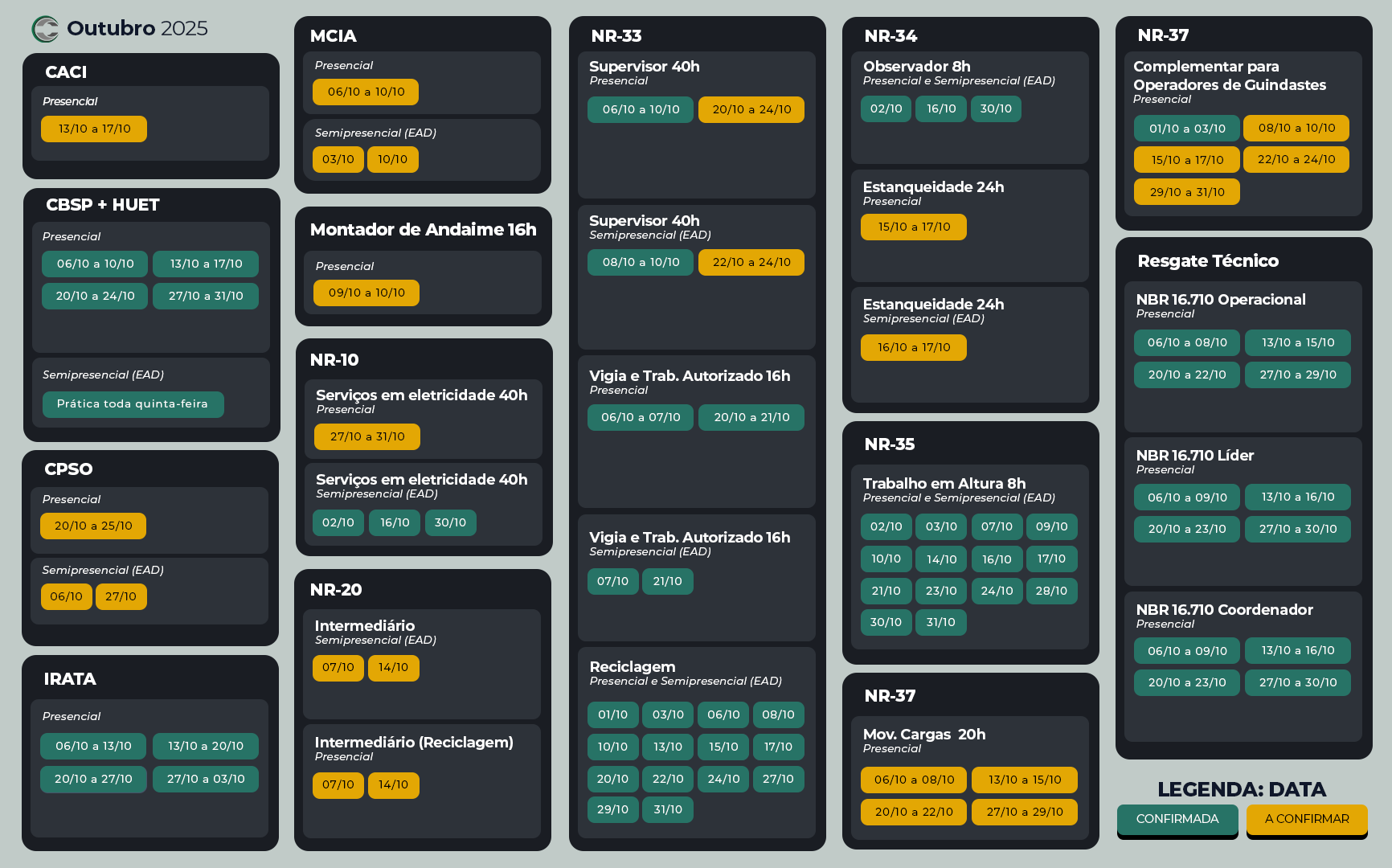Screen dimensions: 1392x868
Task: Select Vigia Presencial date 20/10 a 21/10
Action: (x=751, y=418)
